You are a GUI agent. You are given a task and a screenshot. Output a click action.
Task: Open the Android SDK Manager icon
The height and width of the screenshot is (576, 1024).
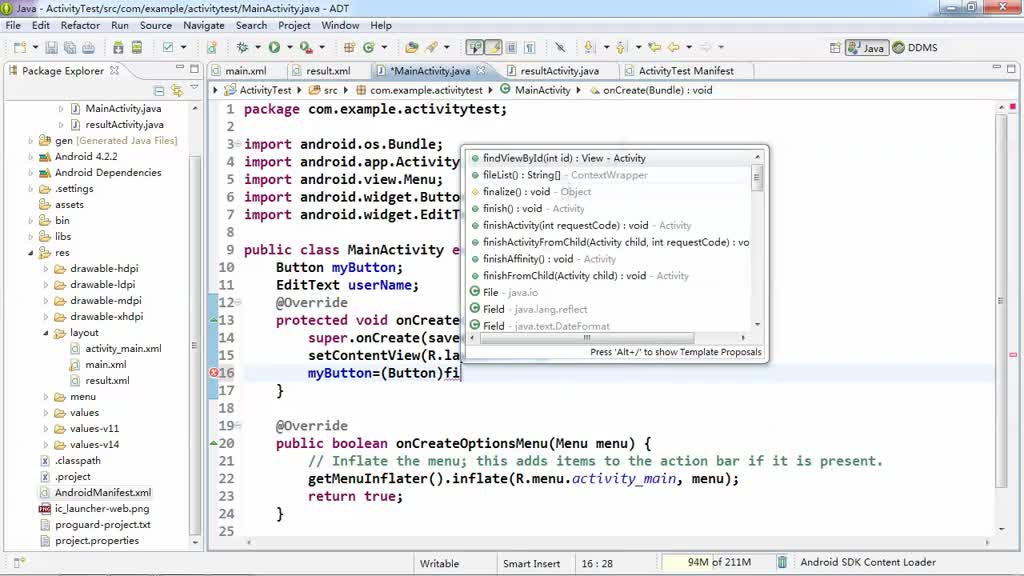coord(118,48)
